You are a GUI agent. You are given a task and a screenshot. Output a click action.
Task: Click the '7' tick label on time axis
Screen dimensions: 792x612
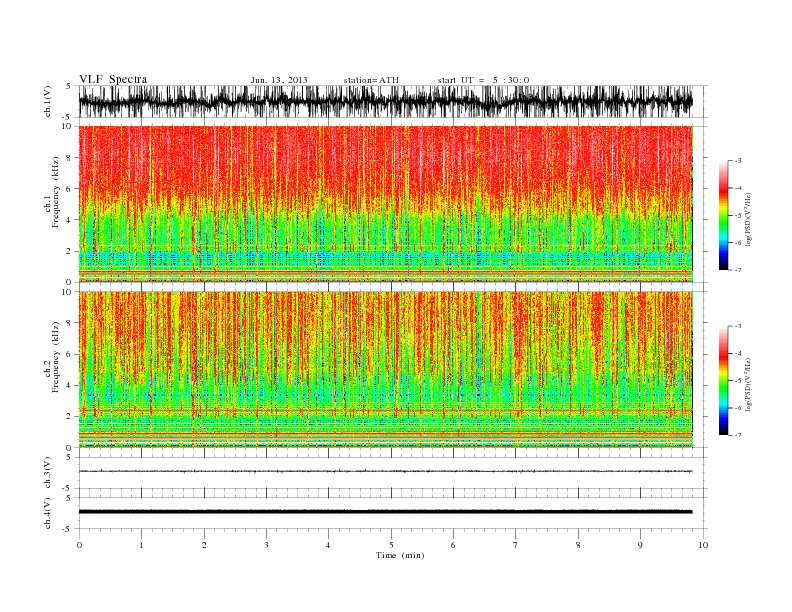click(x=516, y=545)
